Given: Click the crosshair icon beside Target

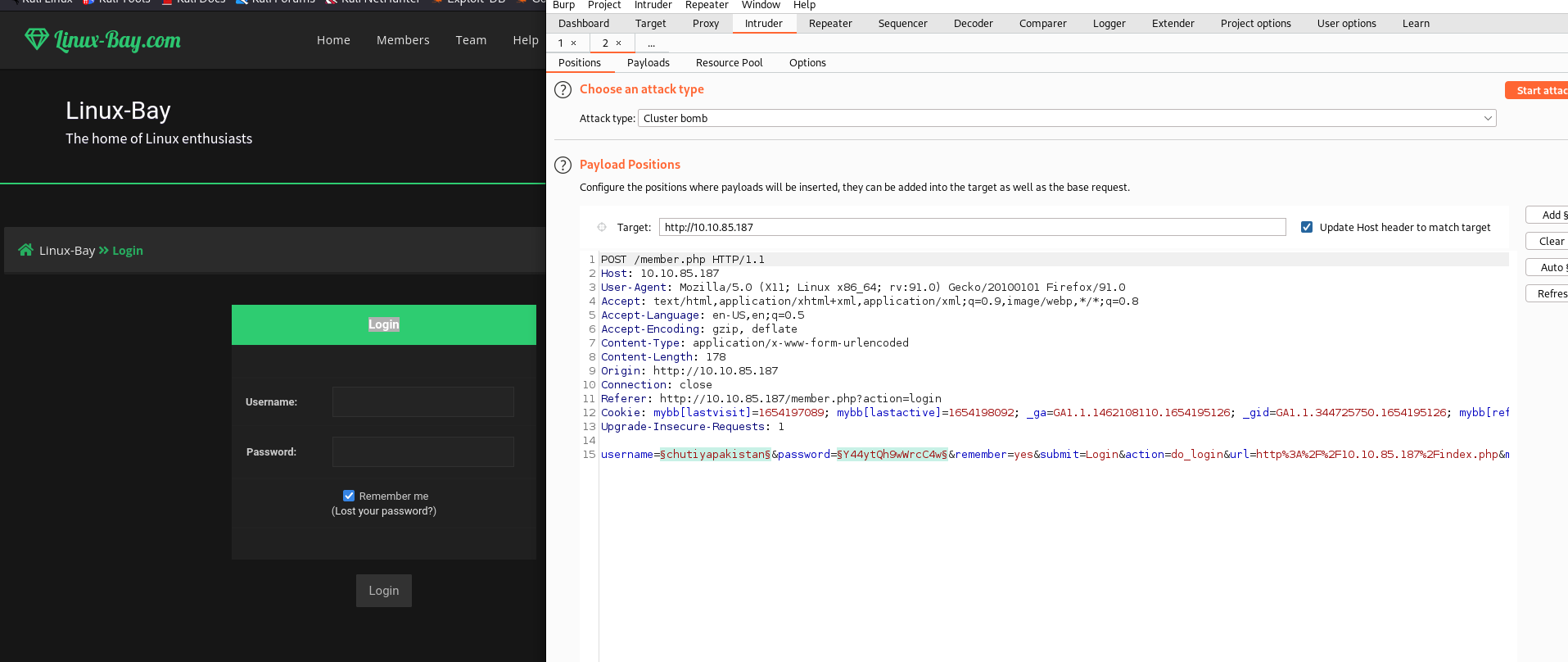Looking at the screenshot, I should coord(602,228).
